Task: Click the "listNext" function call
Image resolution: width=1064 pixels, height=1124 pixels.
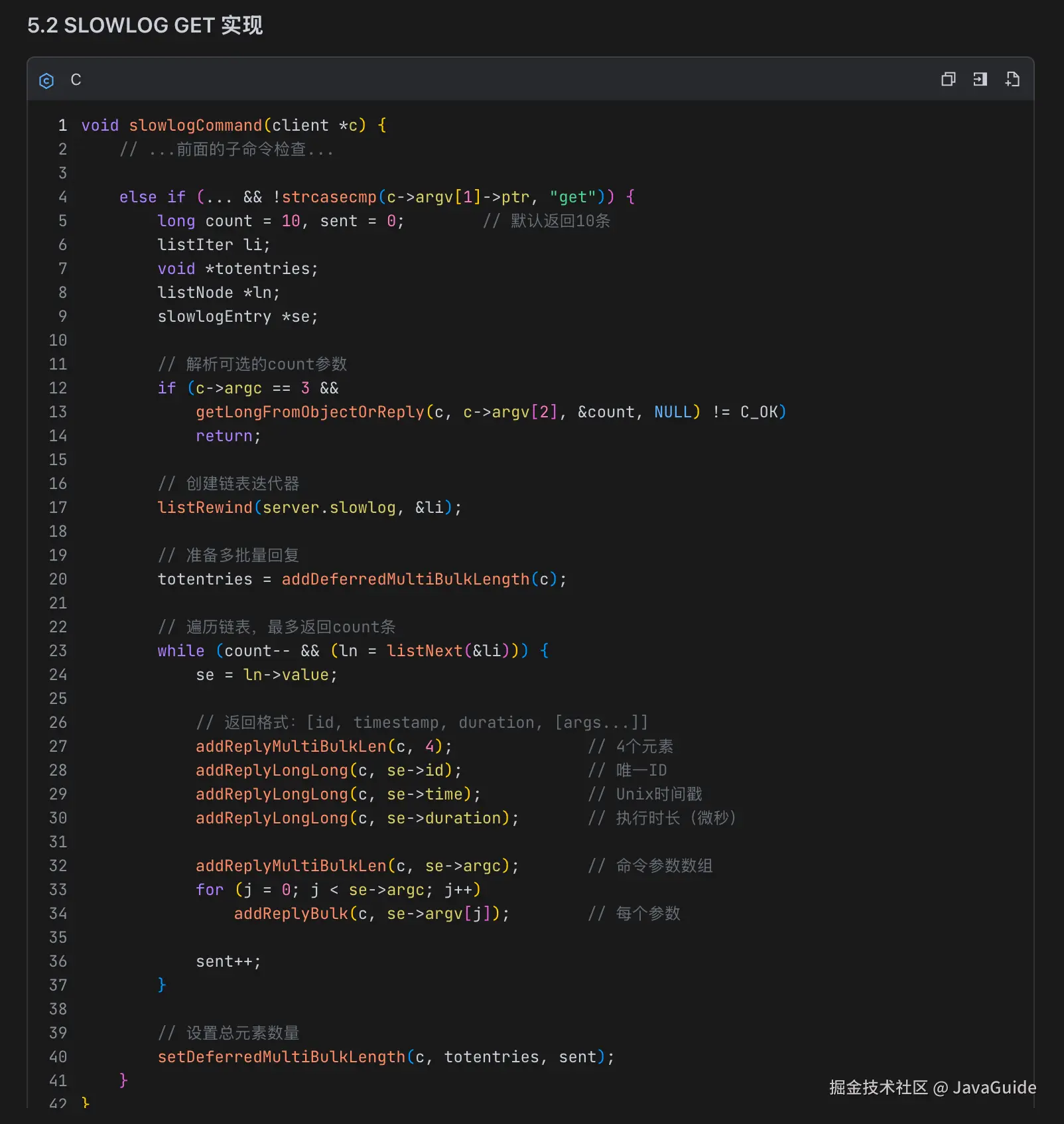Action: pos(425,651)
